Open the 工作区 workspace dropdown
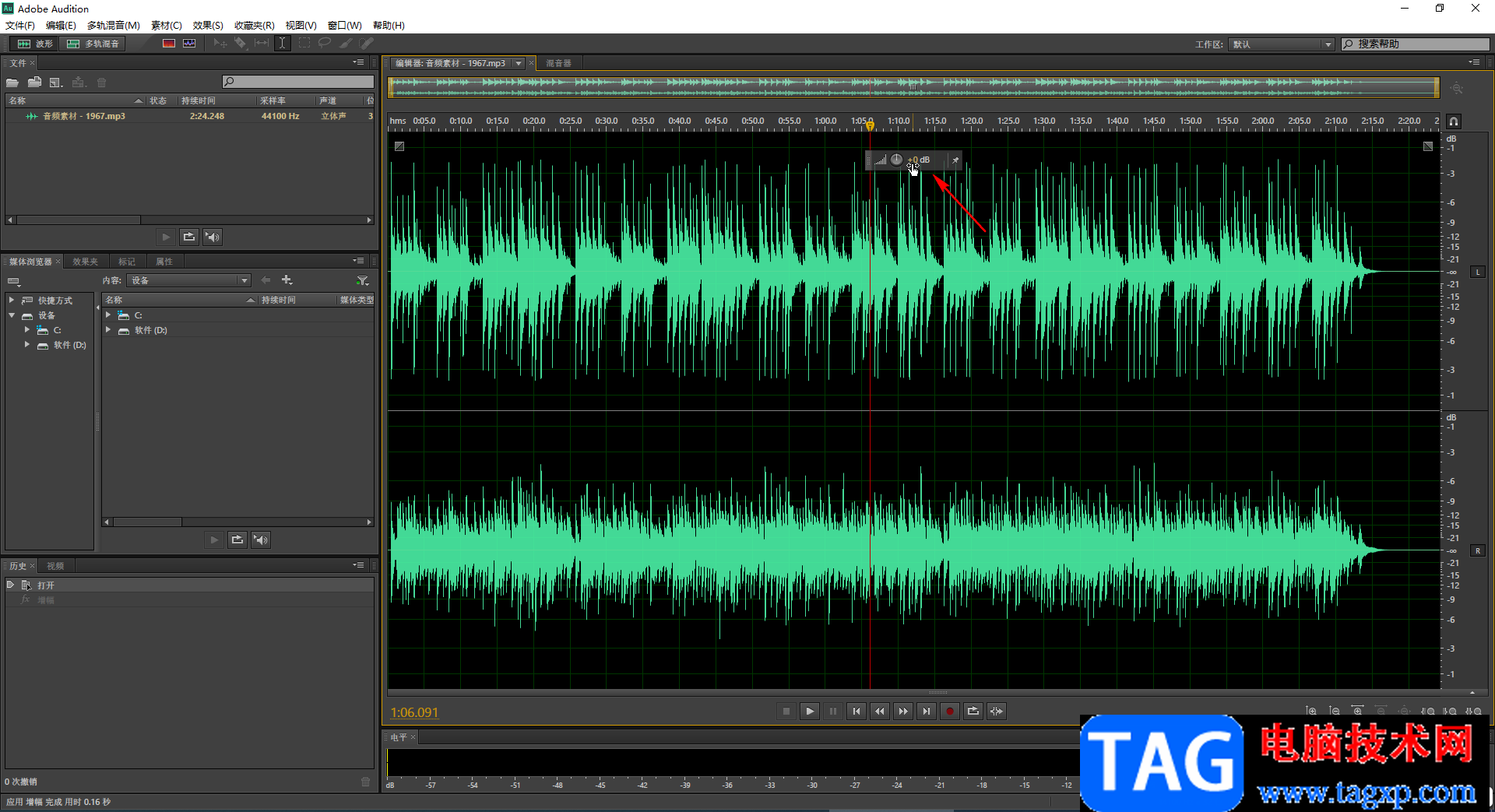Viewport: 1495px width, 812px height. click(1282, 44)
